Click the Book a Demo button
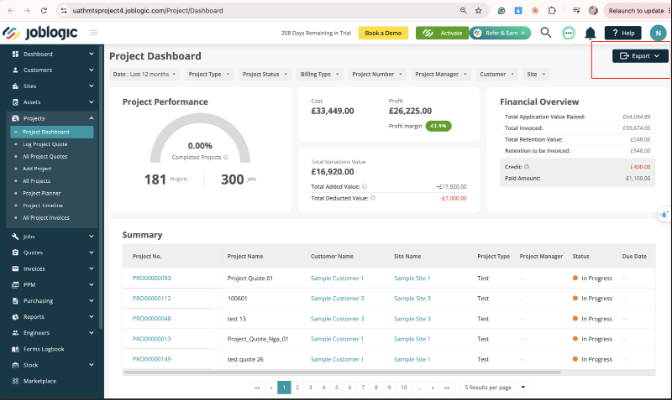Viewport: 672px width, 400px height. [383, 33]
